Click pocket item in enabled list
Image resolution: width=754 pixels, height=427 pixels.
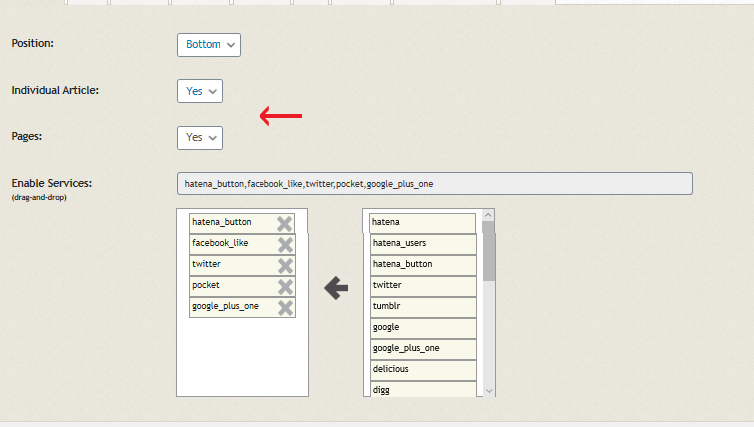pos(233,286)
